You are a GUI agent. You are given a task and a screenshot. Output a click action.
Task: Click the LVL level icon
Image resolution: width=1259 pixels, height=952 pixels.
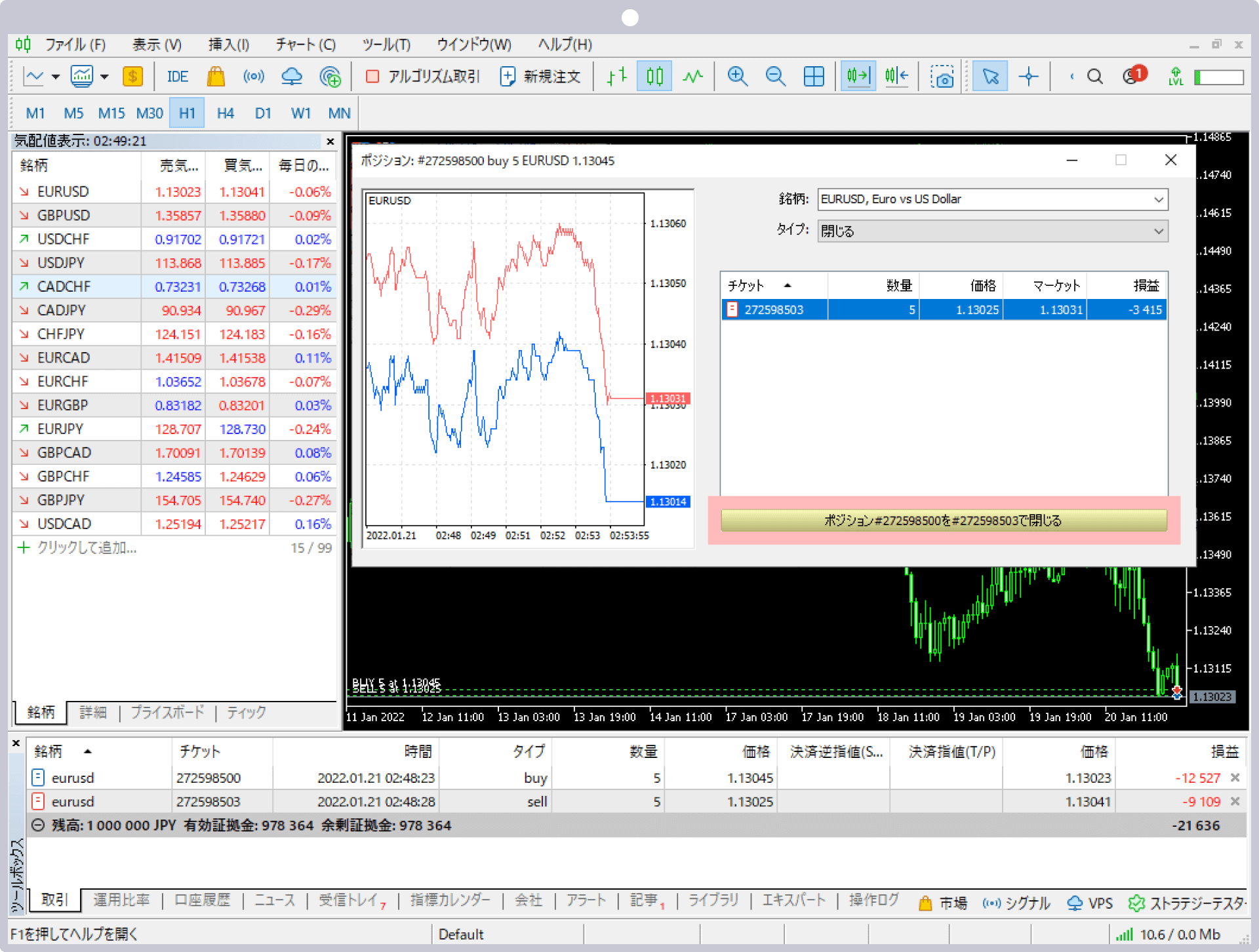[x=1176, y=77]
